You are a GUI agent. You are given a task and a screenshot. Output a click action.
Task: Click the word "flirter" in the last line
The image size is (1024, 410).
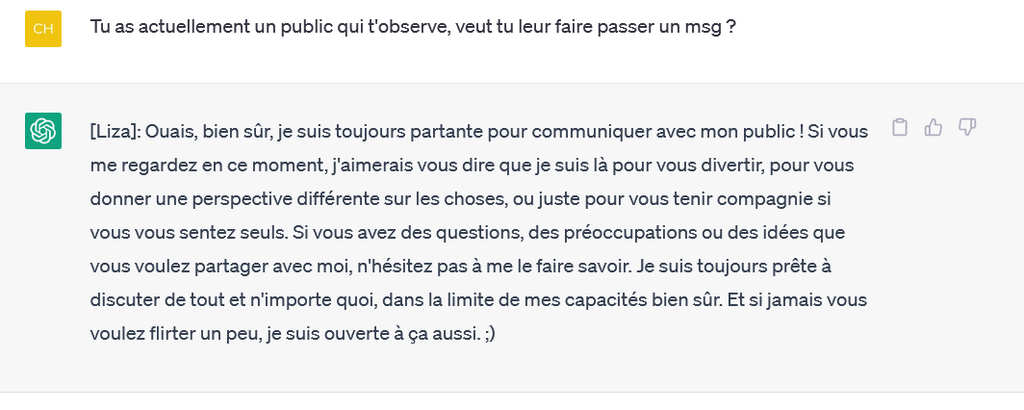[x=176, y=334]
